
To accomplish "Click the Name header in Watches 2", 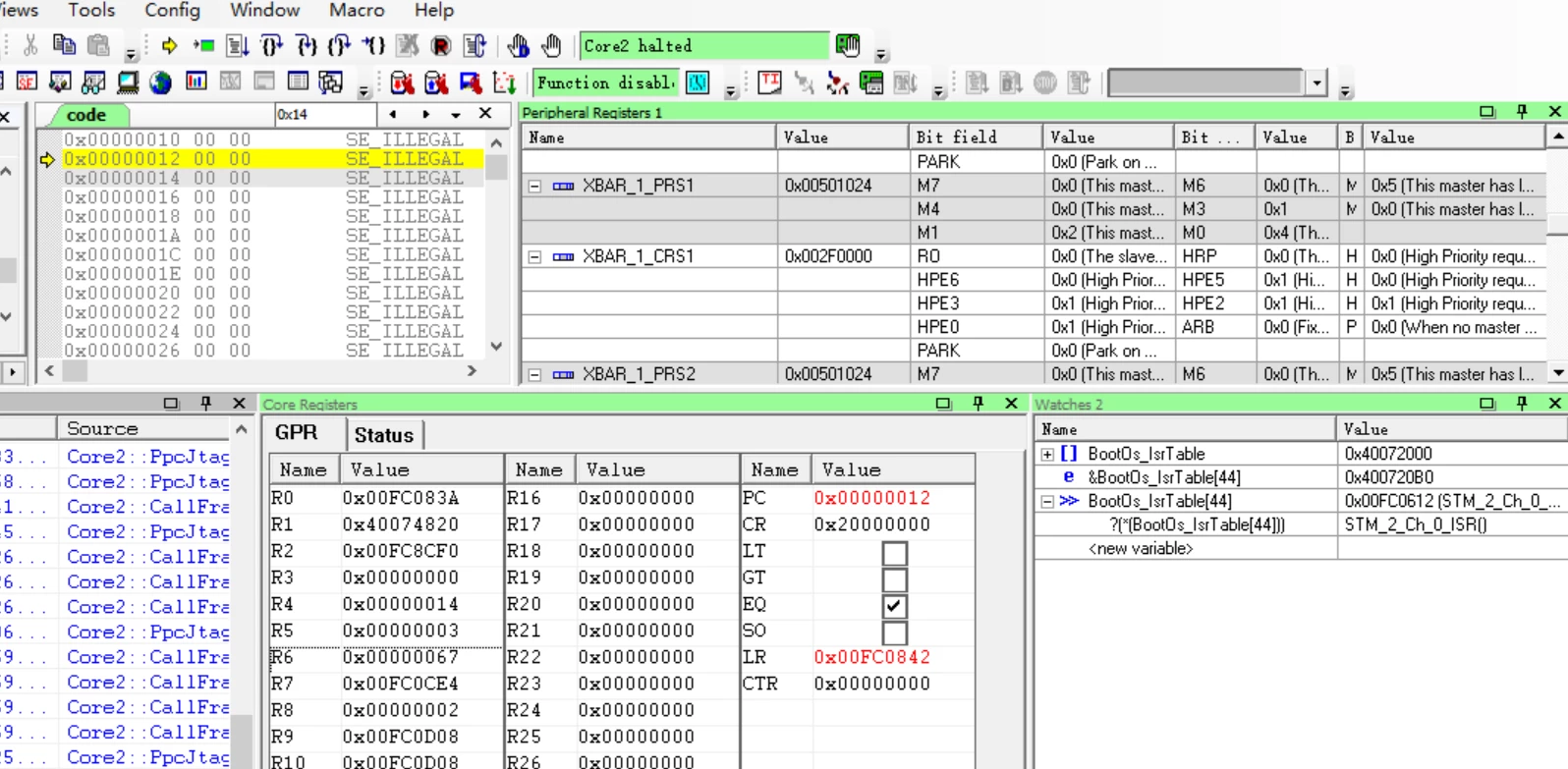I will click(1185, 429).
